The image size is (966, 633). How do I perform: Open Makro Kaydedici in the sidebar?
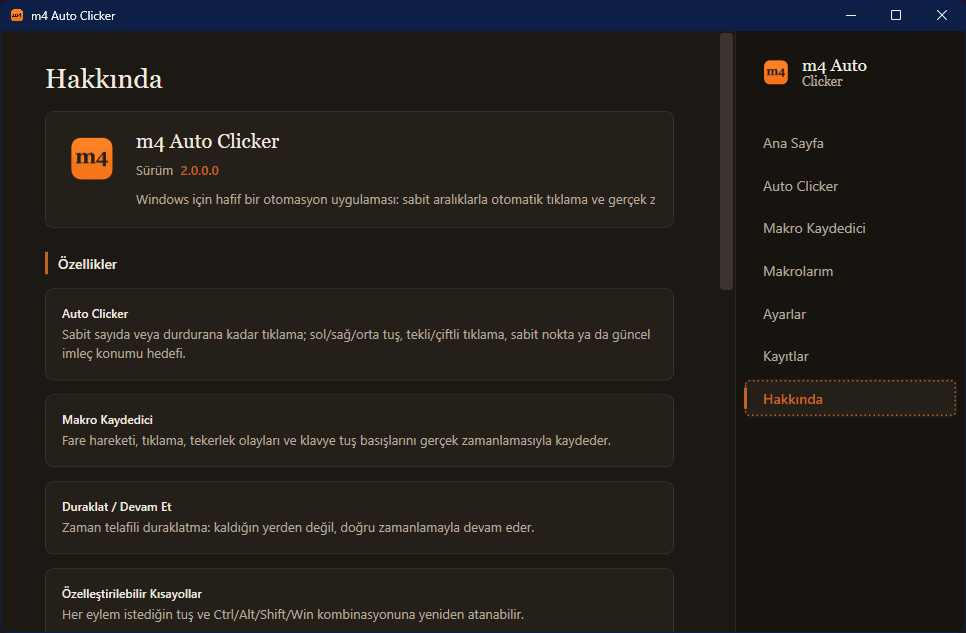850,229
